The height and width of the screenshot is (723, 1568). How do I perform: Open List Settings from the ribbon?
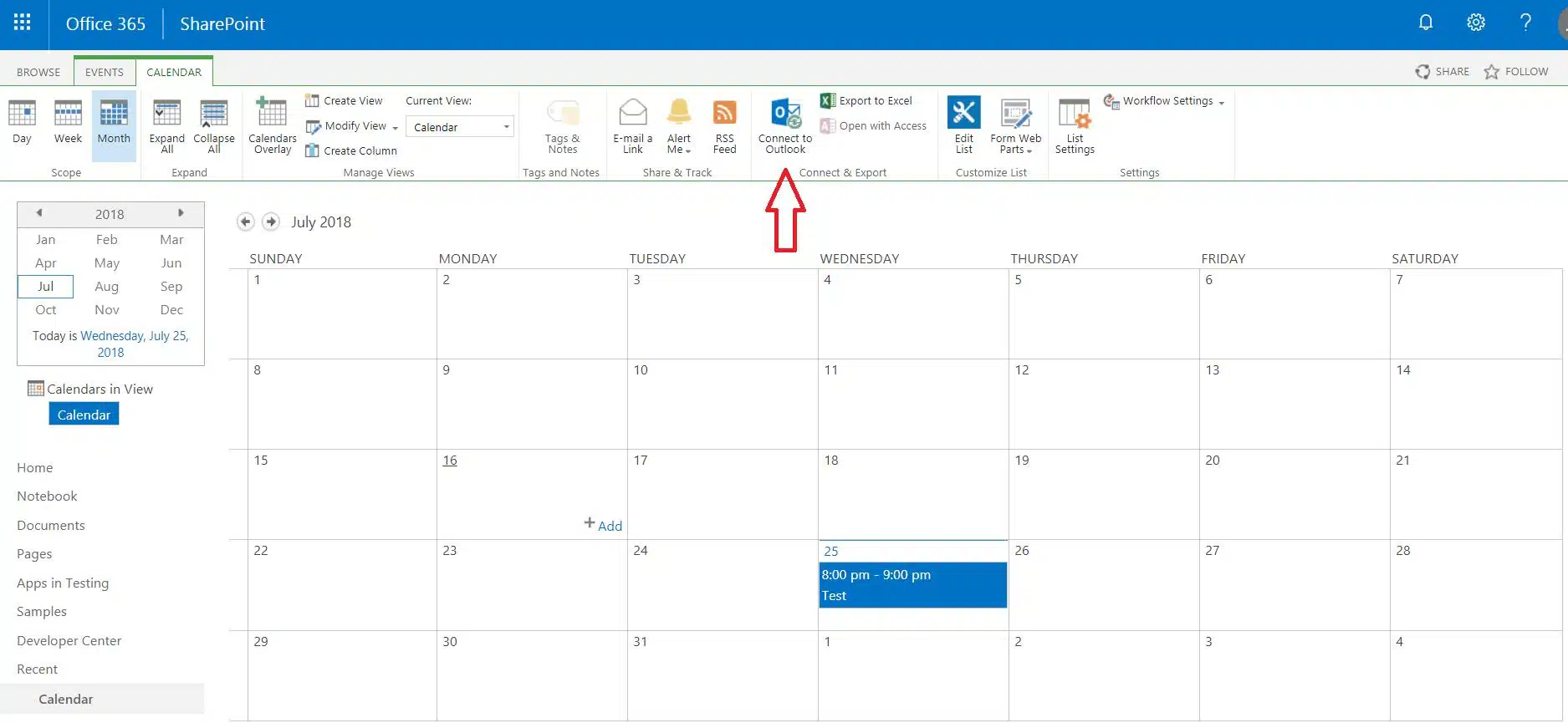pos(1074,115)
